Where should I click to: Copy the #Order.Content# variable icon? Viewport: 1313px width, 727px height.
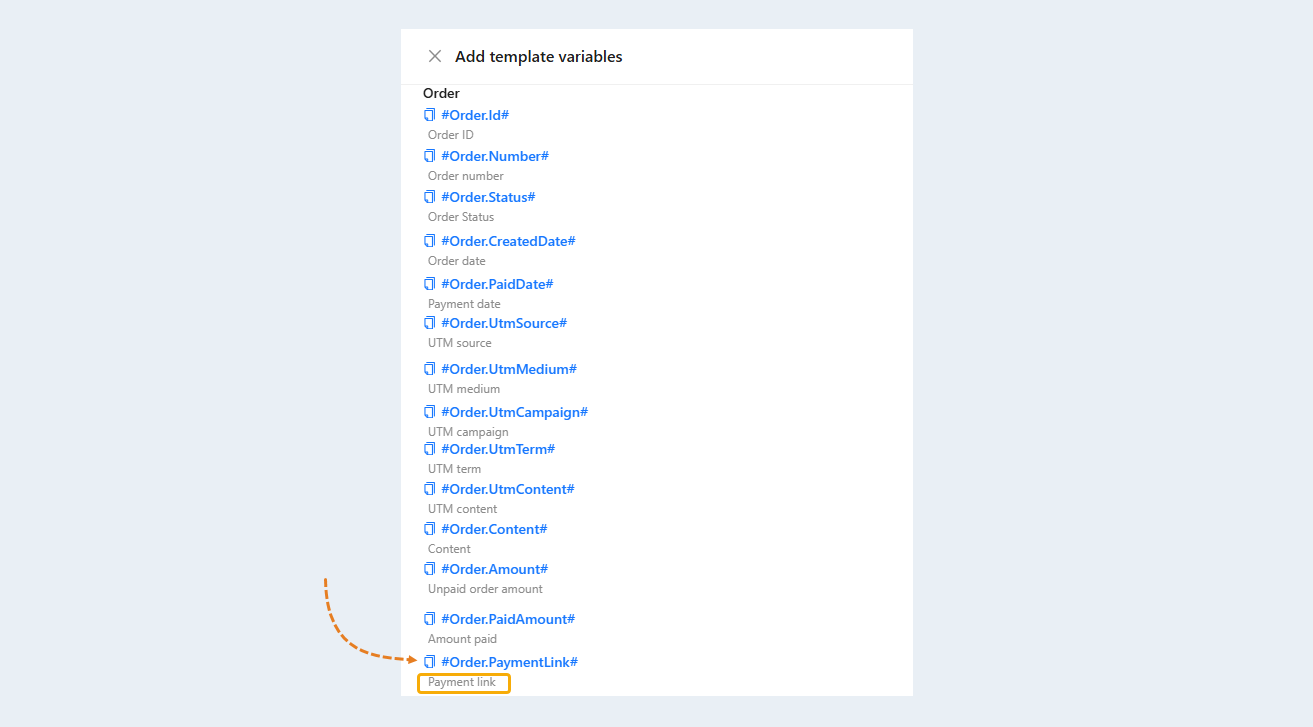430,529
